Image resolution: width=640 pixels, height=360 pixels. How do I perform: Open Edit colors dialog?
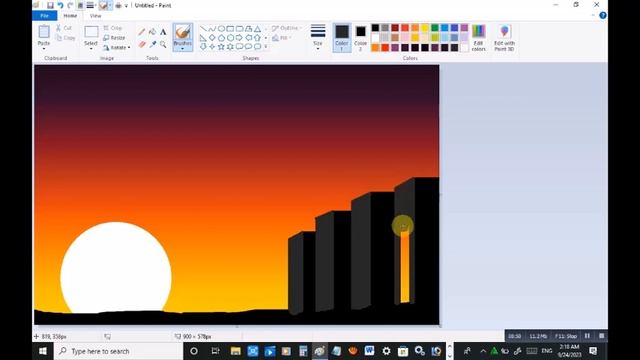(x=478, y=38)
